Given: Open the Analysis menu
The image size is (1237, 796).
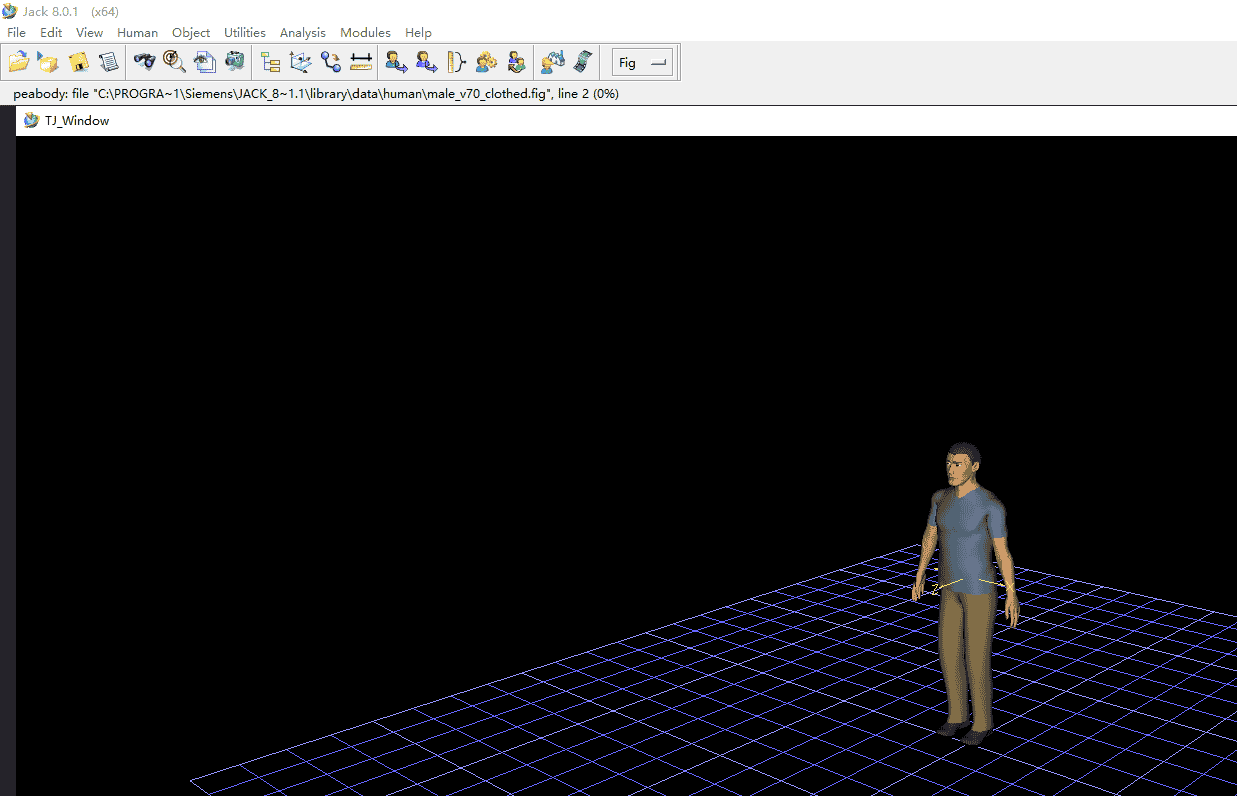Looking at the screenshot, I should (x=302, y=32).
